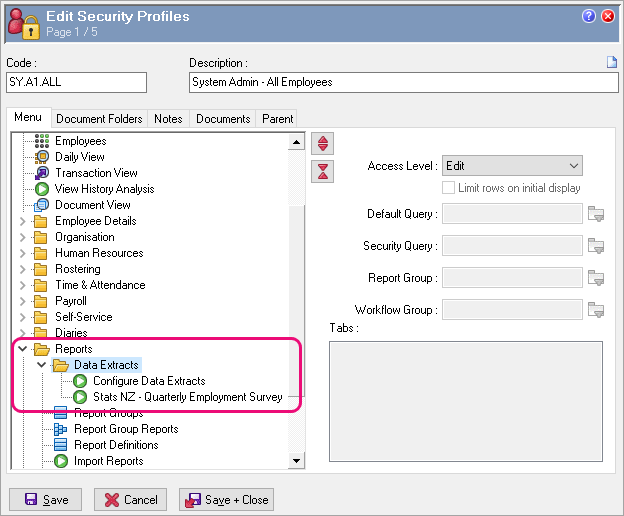
Task: Expand the Human Resources folder
Action: (x=23, y=253)
